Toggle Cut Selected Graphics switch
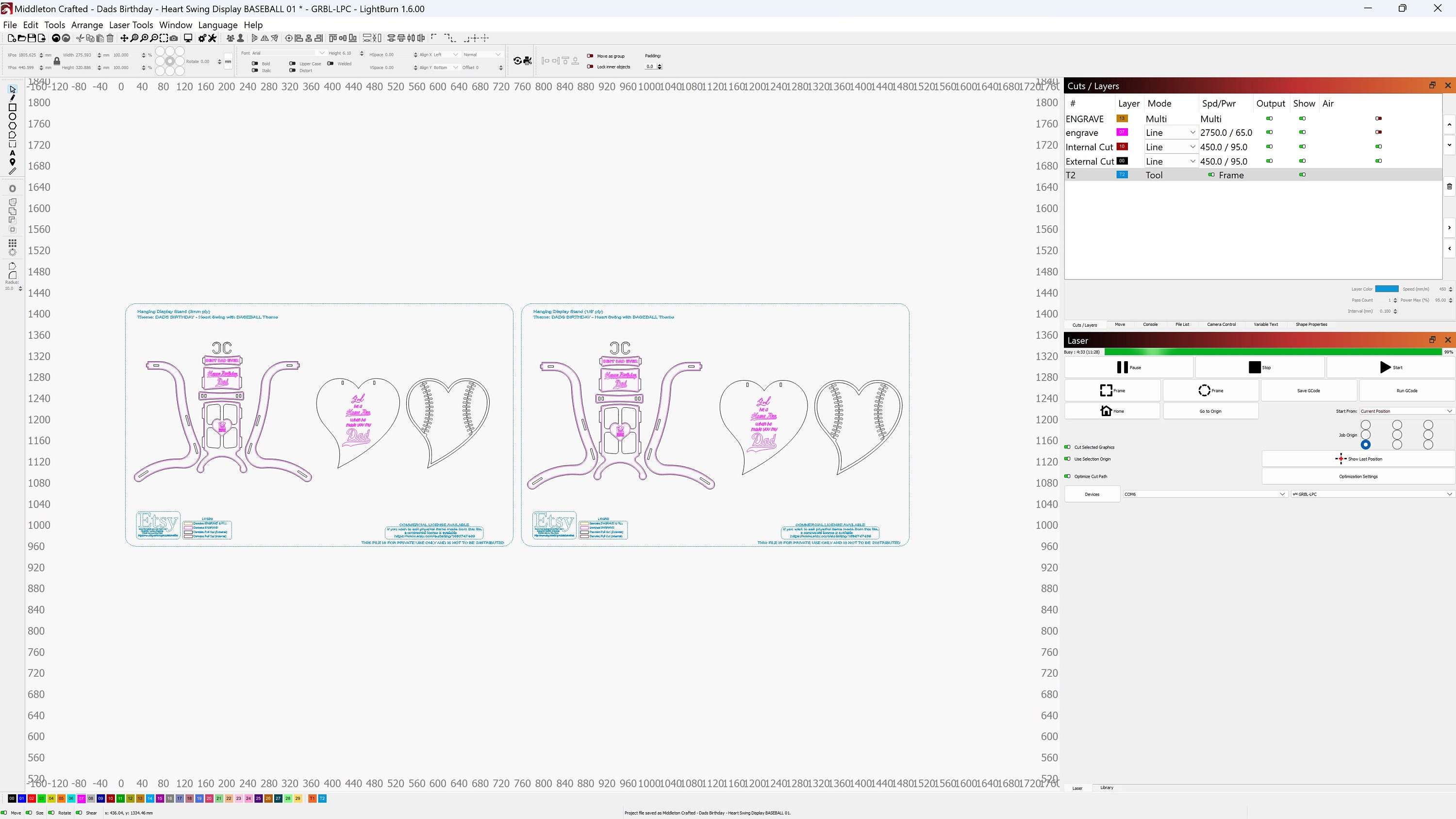This screenshot has width=1456, height=819. 1067,447
